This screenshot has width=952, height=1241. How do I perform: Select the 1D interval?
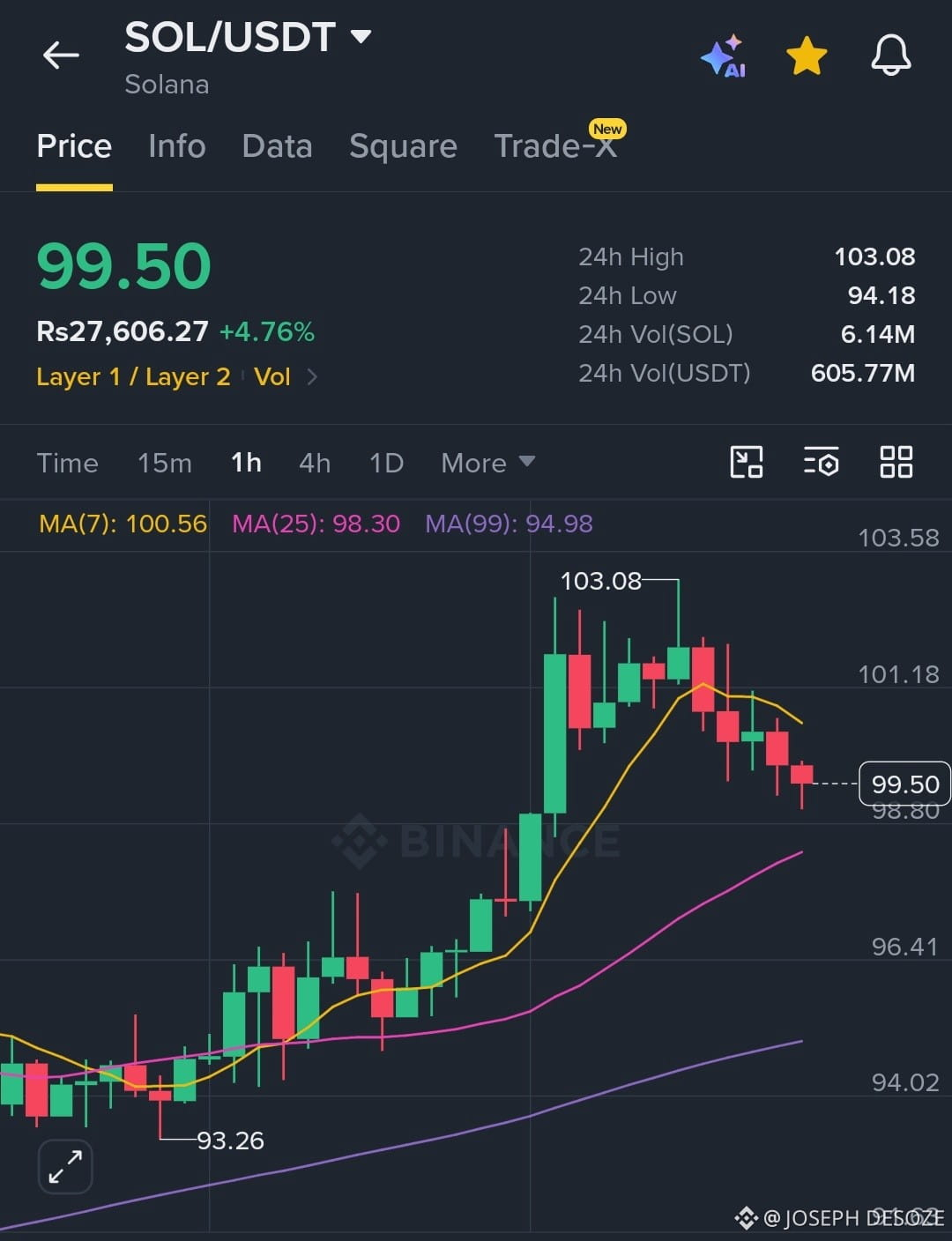pyautogui.click(x=386, y=463)
